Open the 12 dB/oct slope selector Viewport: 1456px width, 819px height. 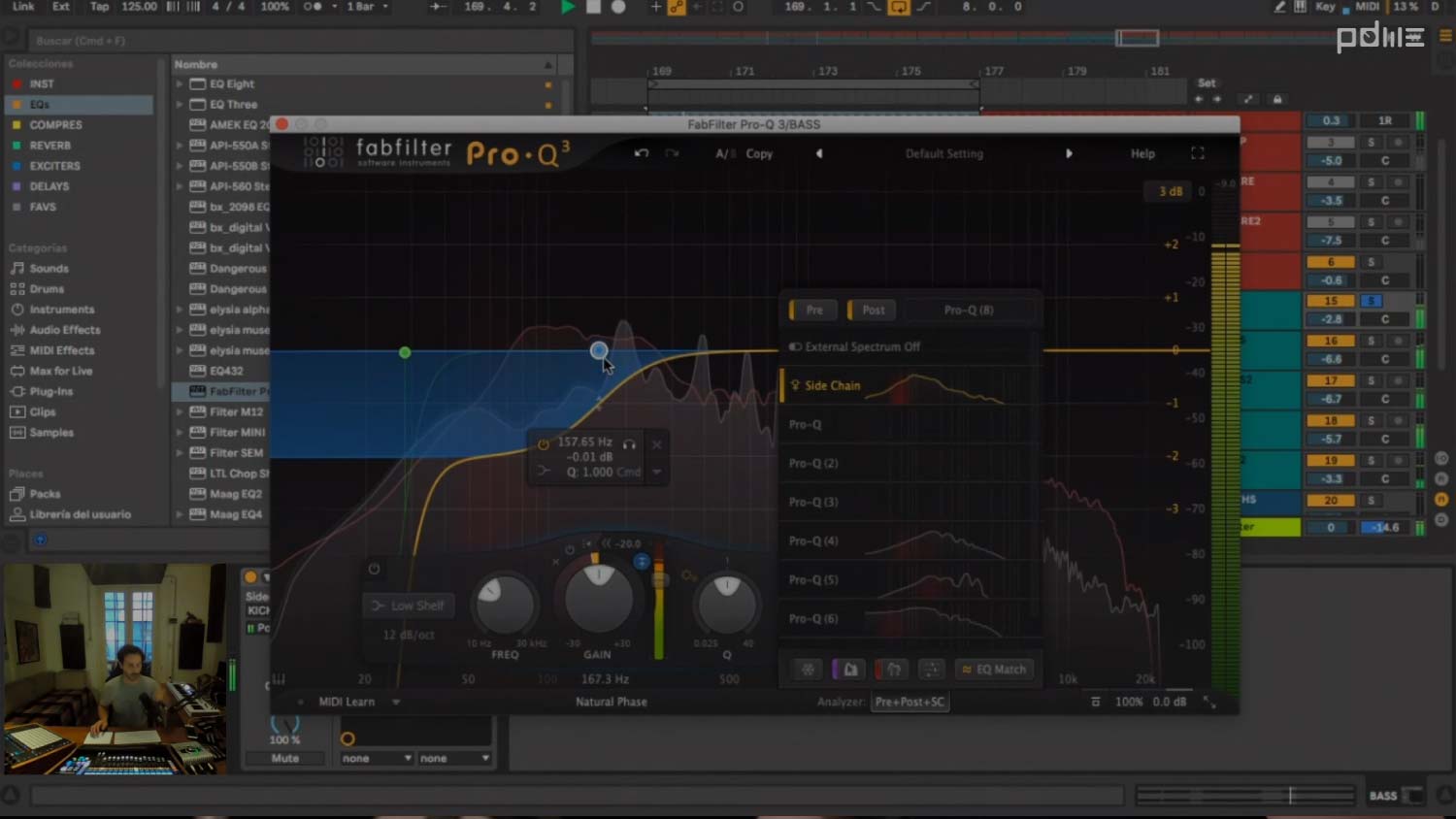(409, 635)
